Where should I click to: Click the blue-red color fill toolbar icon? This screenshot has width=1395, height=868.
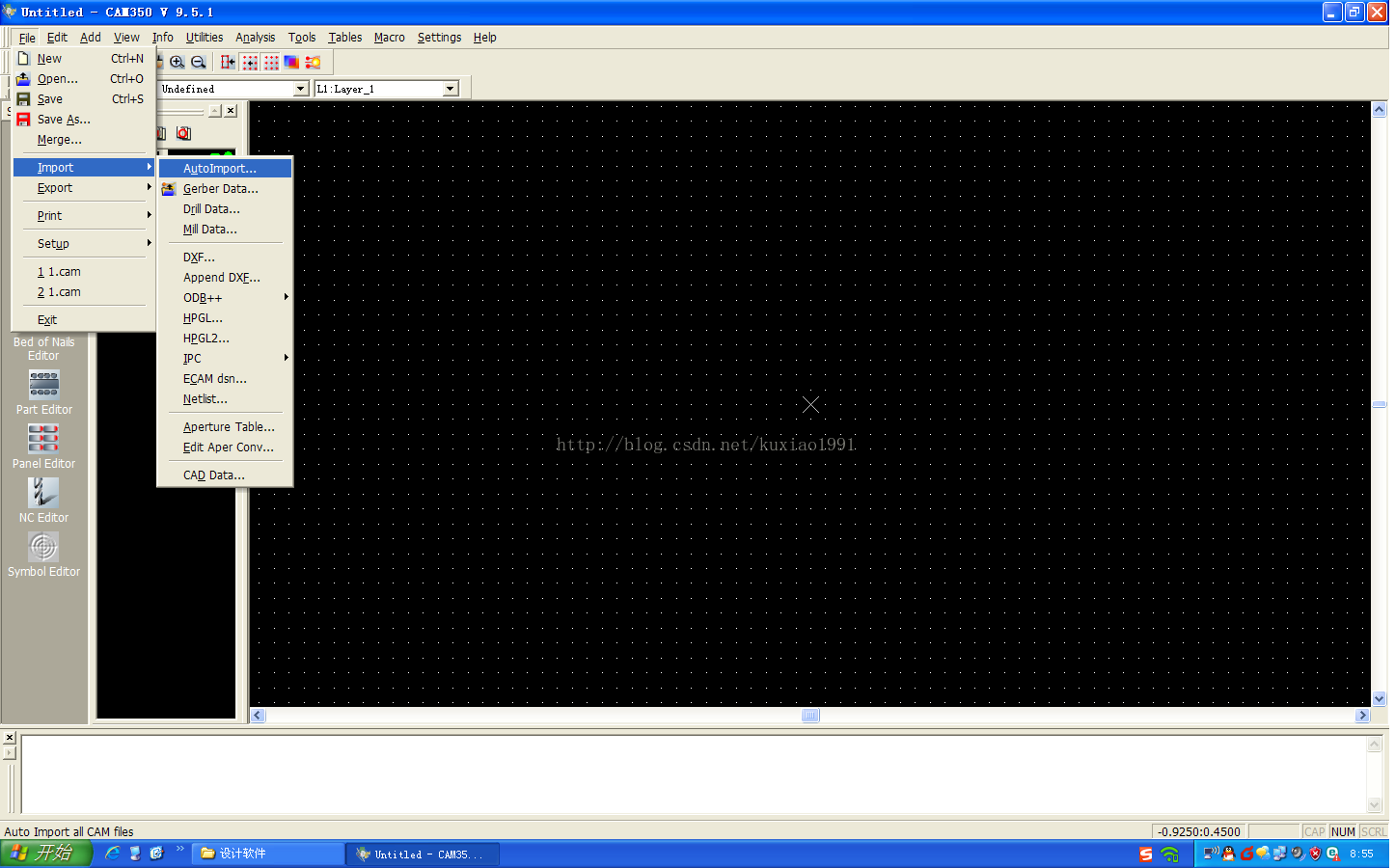pos(291,62)
